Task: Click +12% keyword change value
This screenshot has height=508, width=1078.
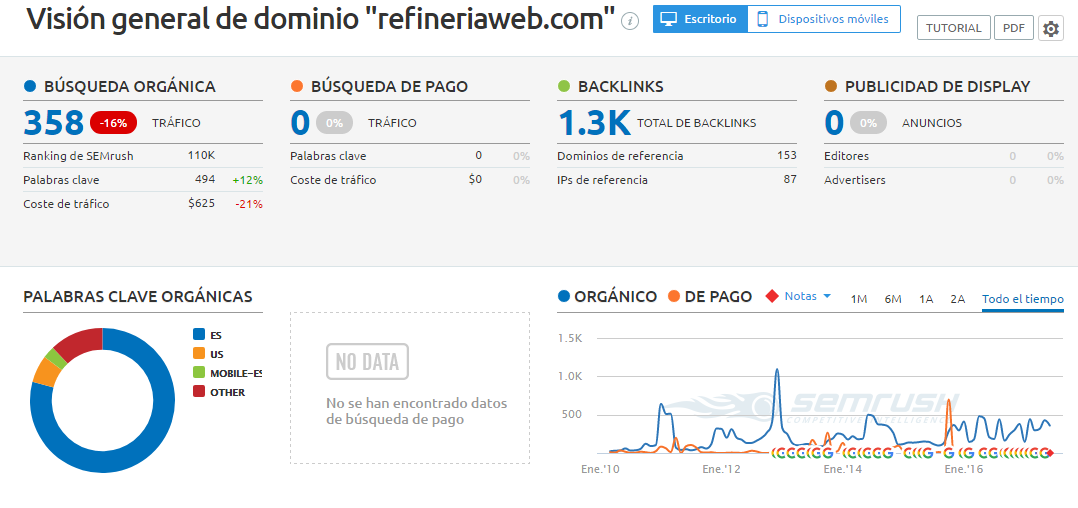Action: coord(248,180)
